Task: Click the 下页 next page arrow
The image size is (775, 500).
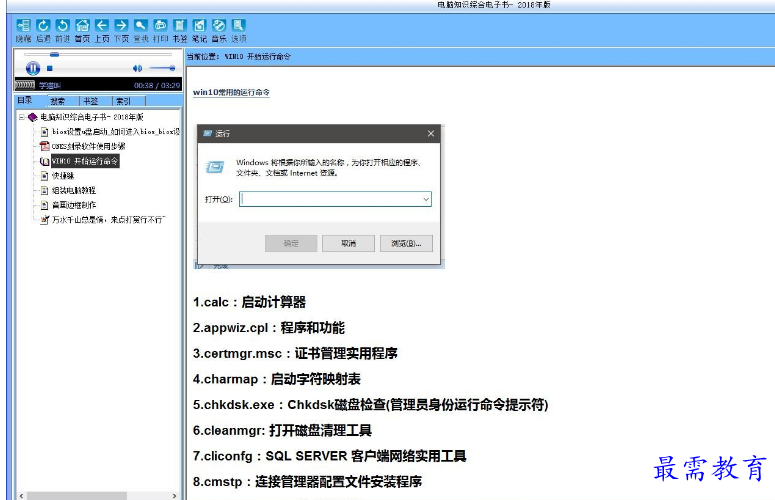Action: point(121,25)
